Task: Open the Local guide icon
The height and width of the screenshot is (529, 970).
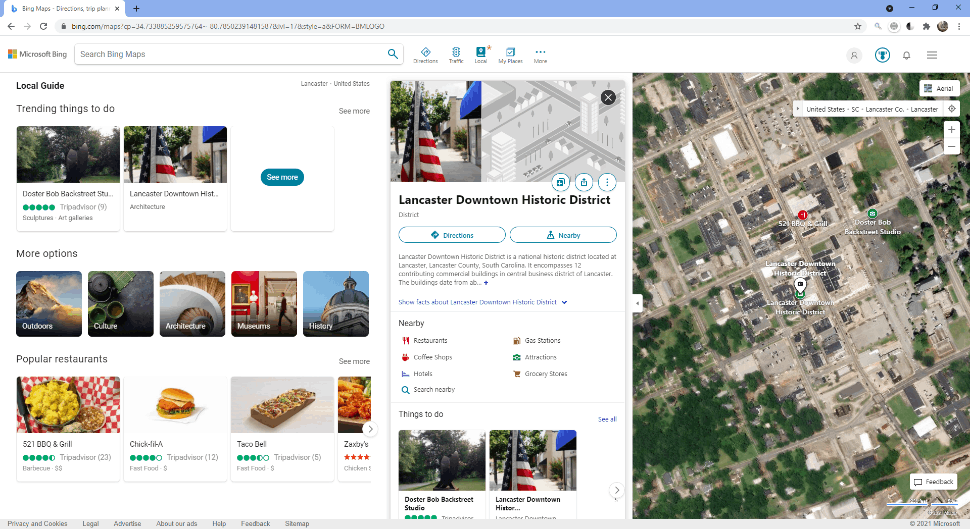Action: [x=481, y=55]
